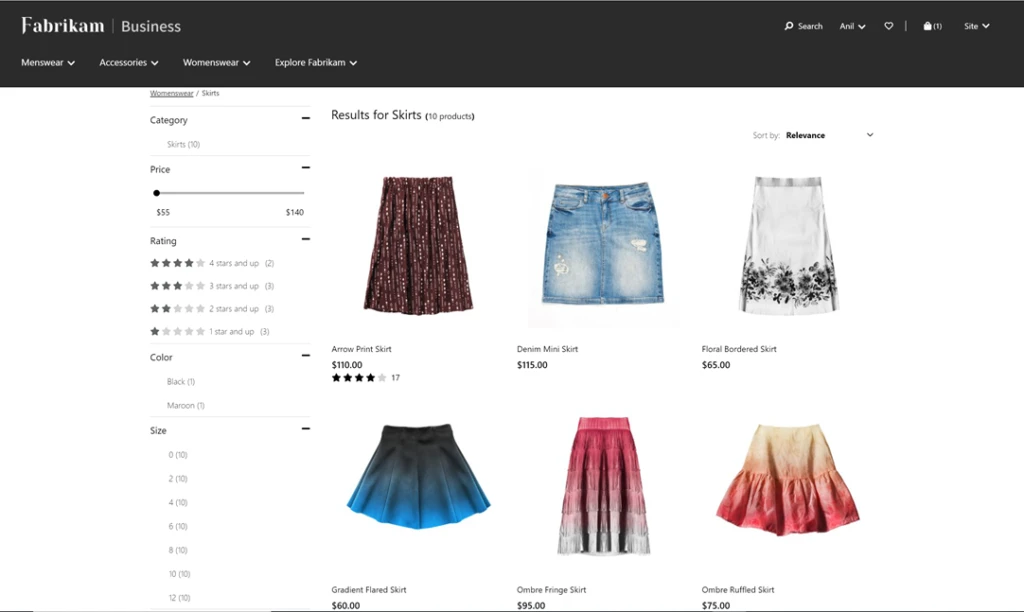View the shopping bag with 1 item
The height and width of the screenshot is (612, 1024).
coord(930,26)
